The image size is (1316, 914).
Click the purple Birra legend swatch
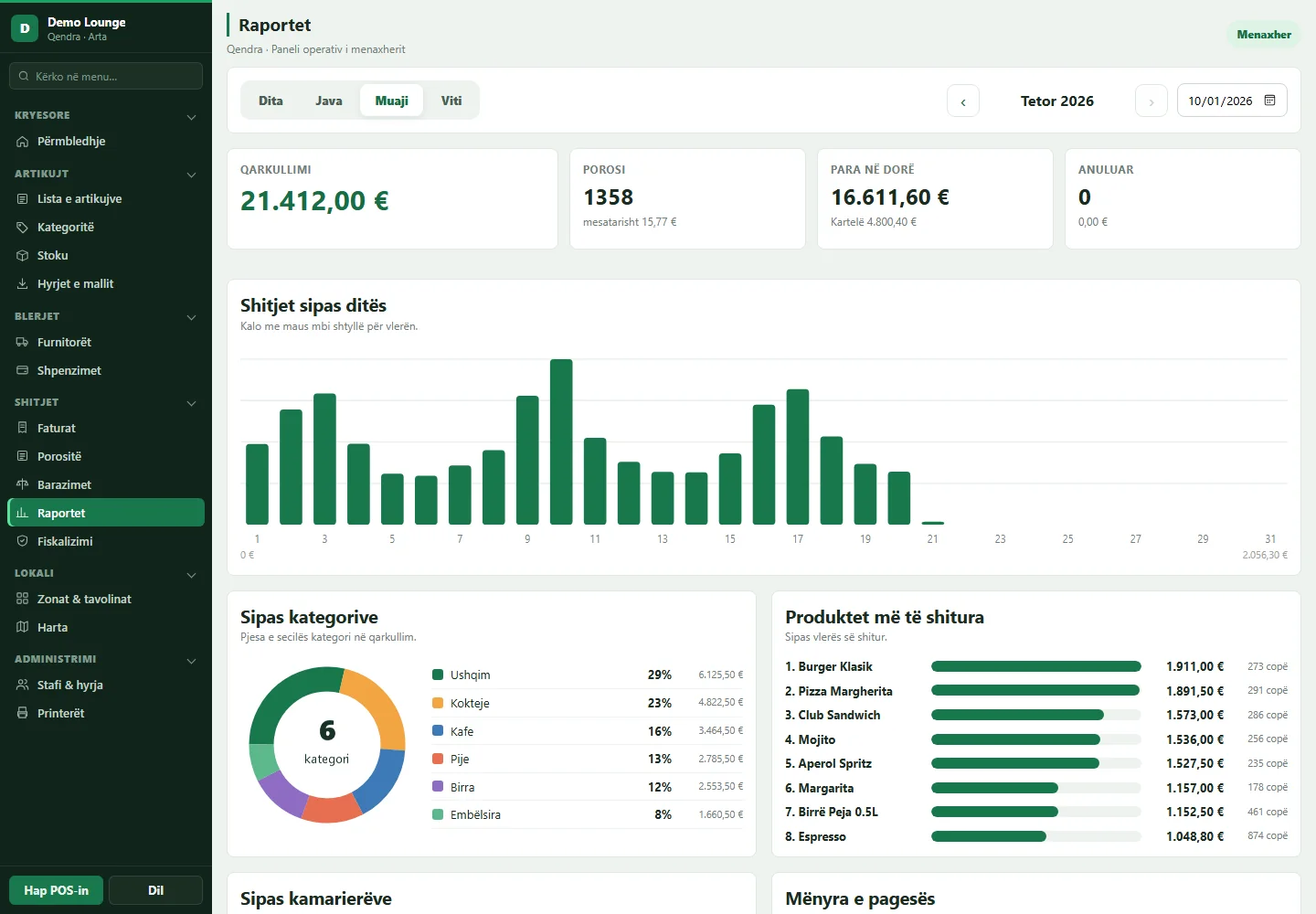point(438,787)
